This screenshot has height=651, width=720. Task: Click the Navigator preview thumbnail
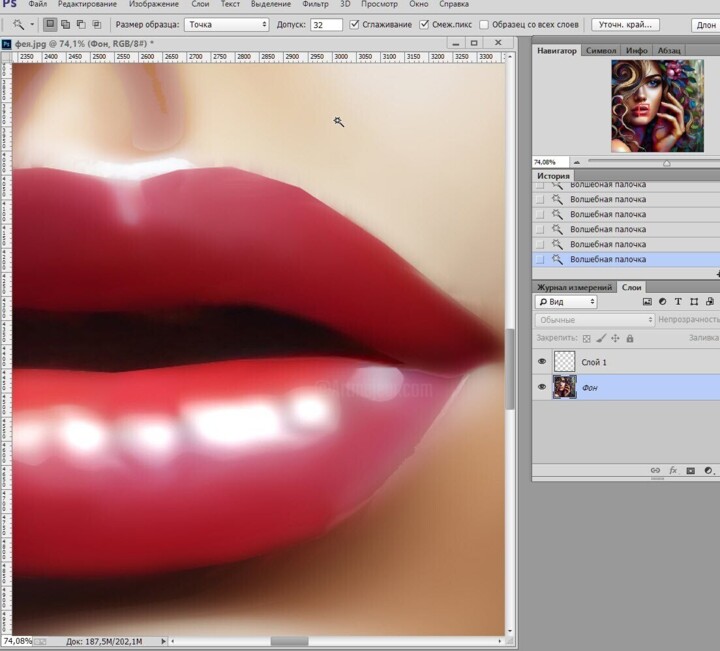(x=657, y=106)
